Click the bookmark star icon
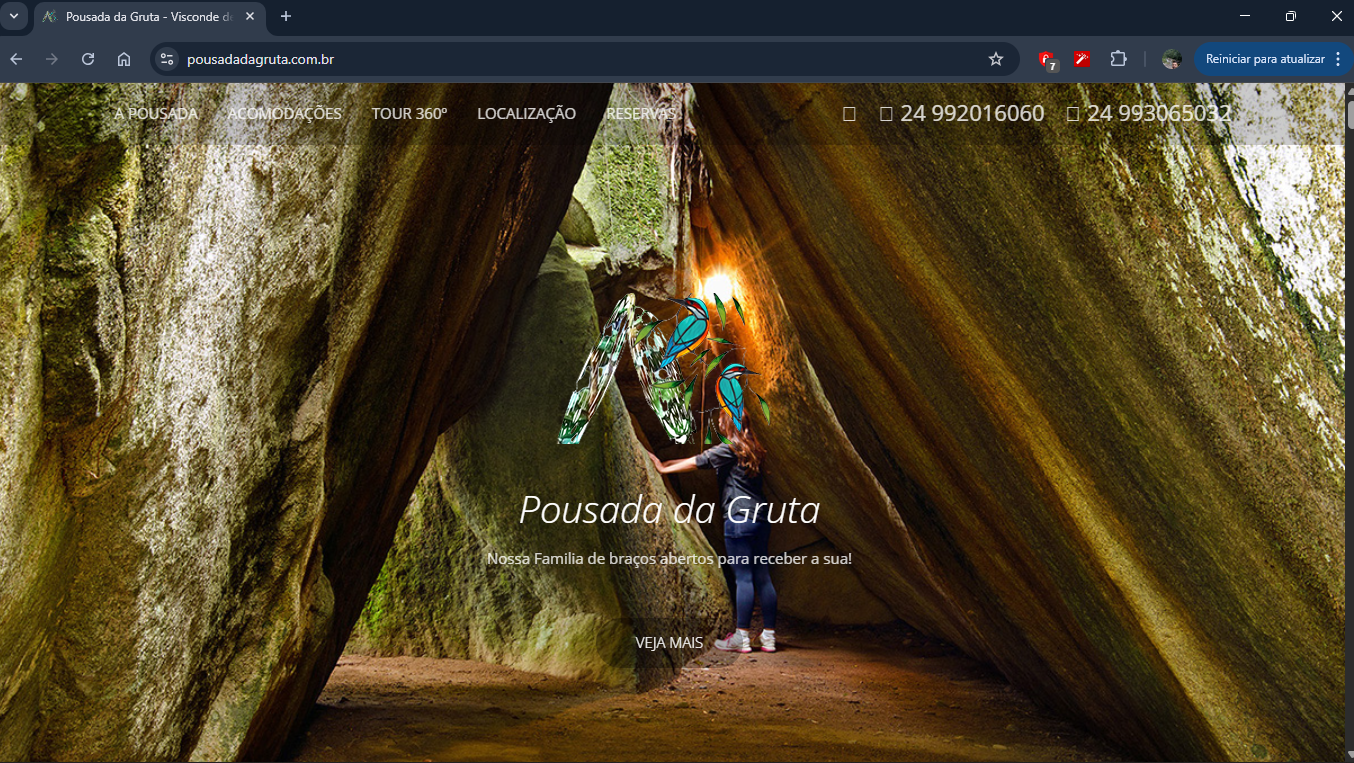 click(995, 59)
